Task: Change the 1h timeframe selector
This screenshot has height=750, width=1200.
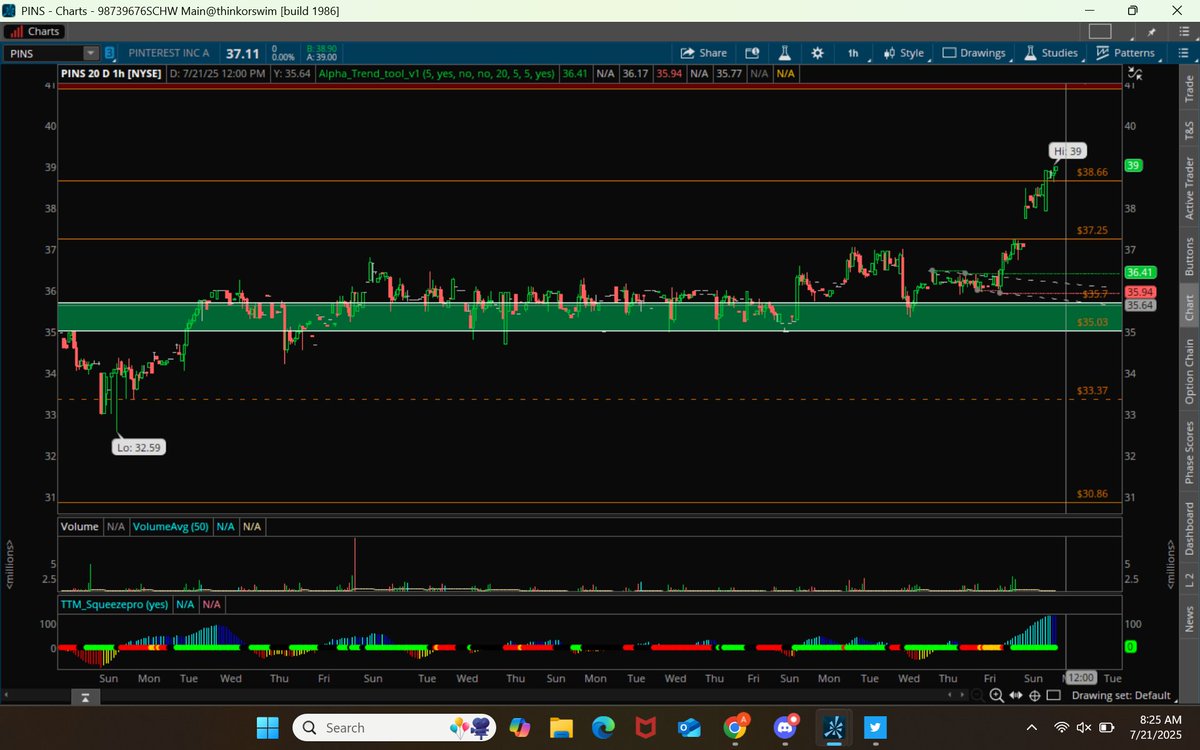Action: tap(853, 53)
